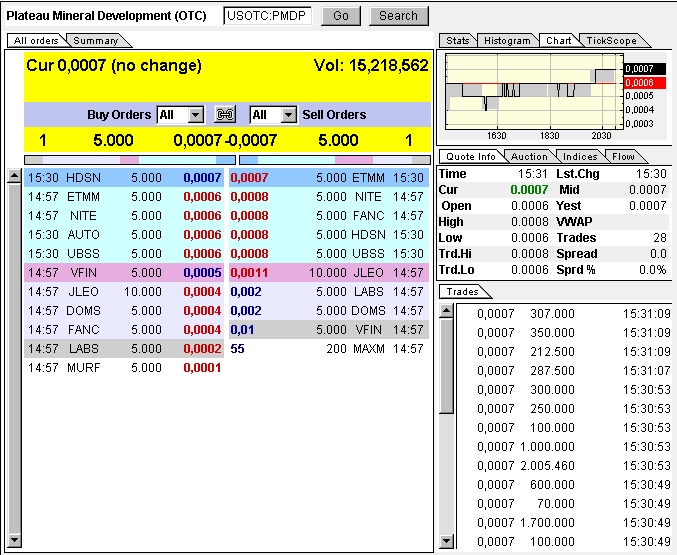The height and width of the screenshot is (555, 677).
Task: Open the Stats tab
Action: point(458,41)
